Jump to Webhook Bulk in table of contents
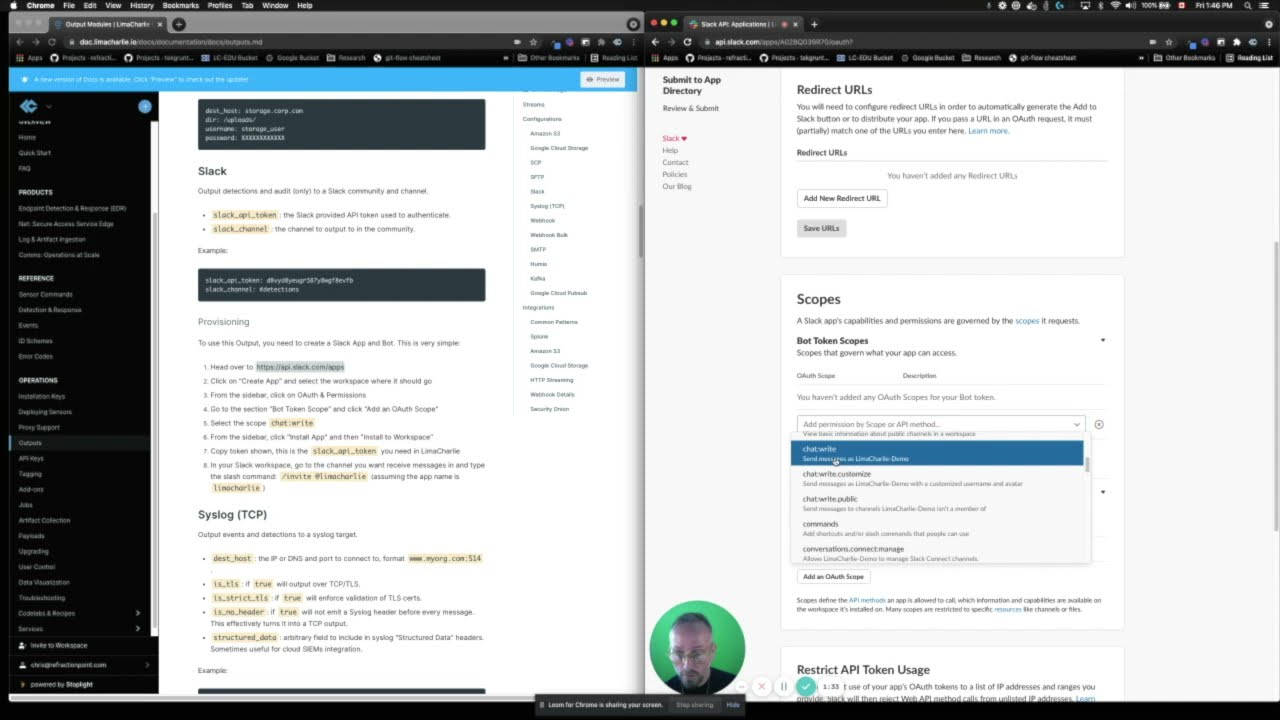Image resolution: width=1280 pixels, height=720 pixels. [x=549, y=235]
